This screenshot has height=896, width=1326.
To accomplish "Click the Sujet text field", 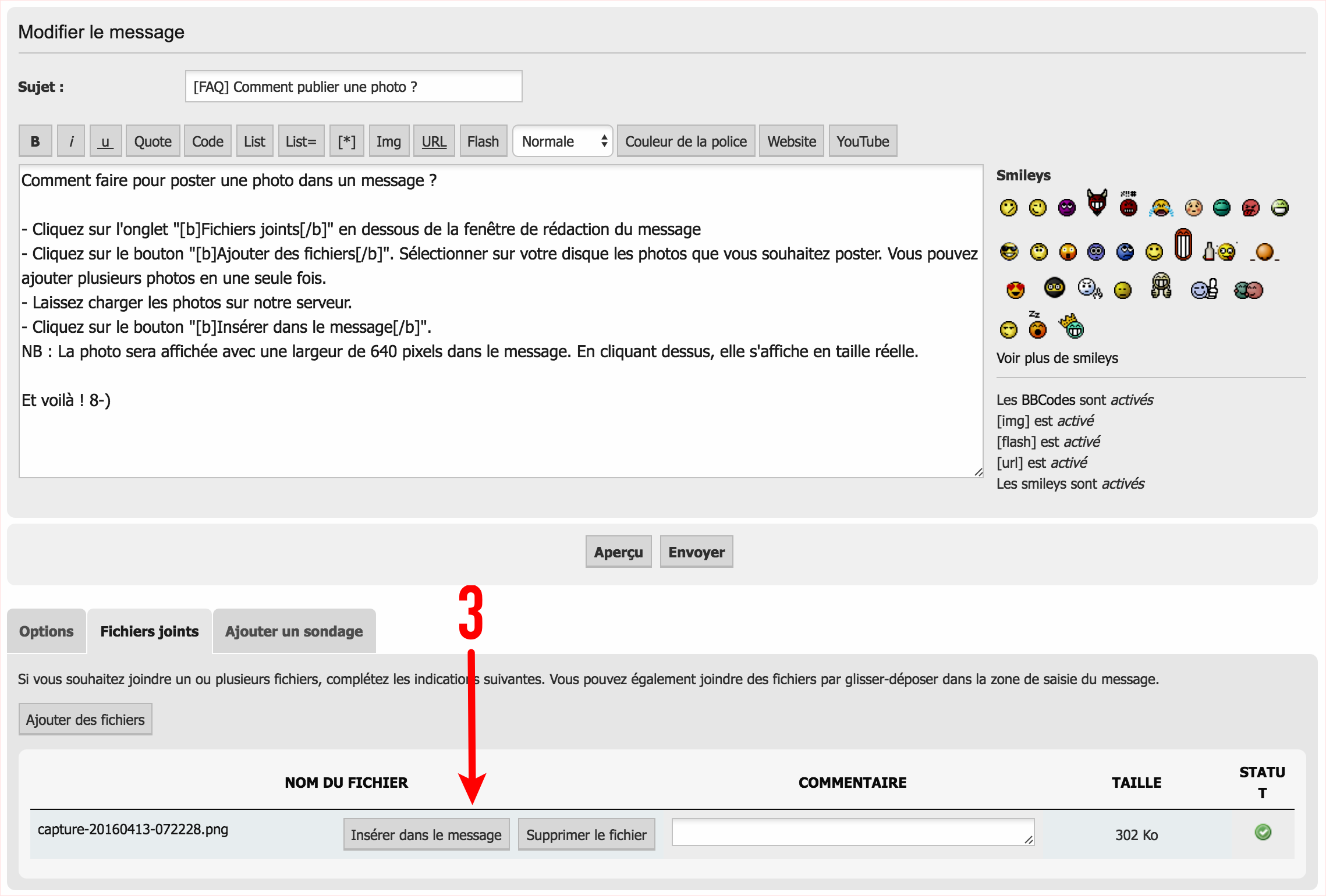I will tap(353, 87).
